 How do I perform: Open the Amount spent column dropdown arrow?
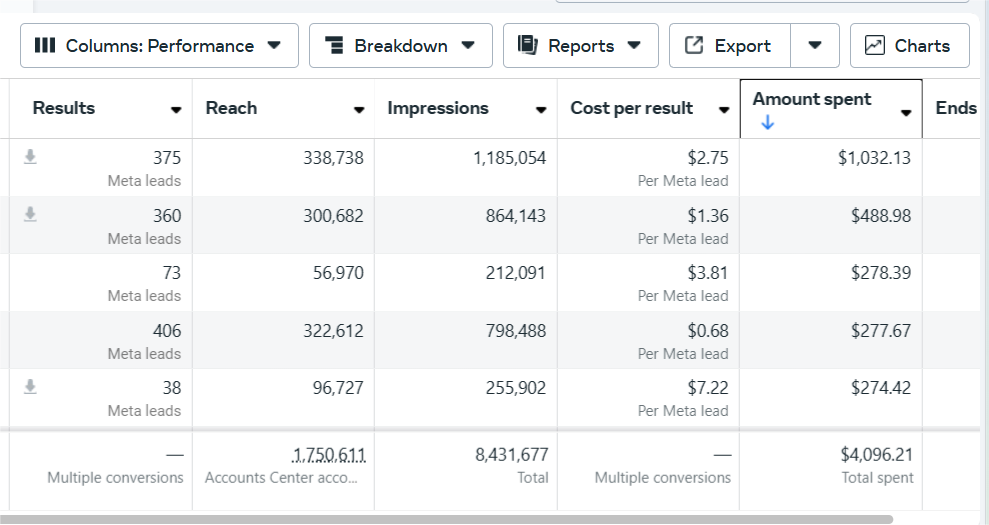tap(906, 112)
